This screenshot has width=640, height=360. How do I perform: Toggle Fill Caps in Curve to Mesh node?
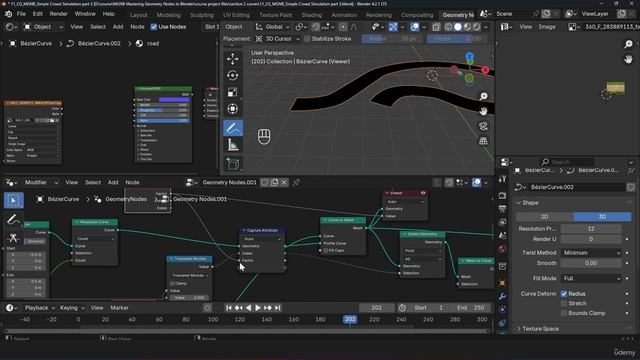pos(326,251)
